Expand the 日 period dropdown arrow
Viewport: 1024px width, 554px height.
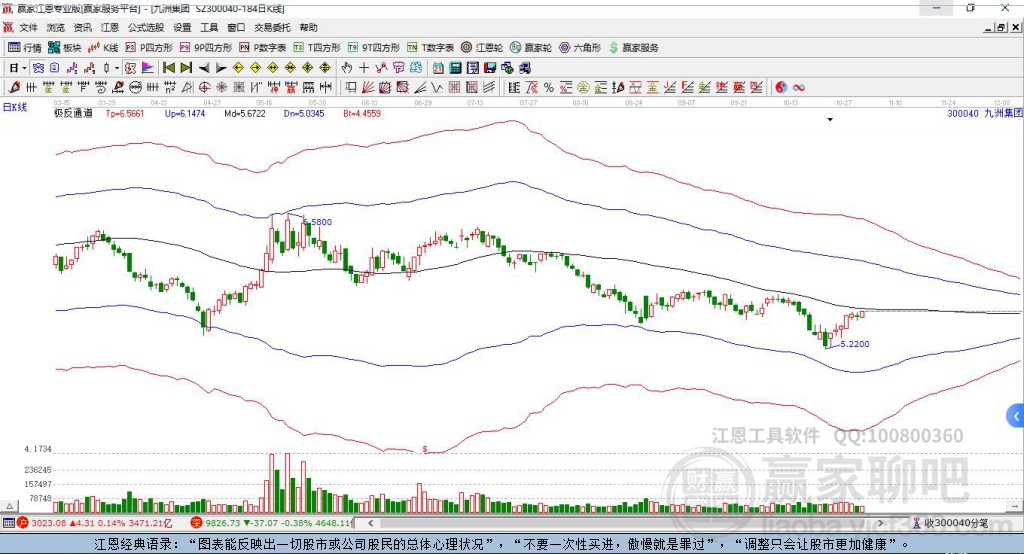tap(24, 68)
